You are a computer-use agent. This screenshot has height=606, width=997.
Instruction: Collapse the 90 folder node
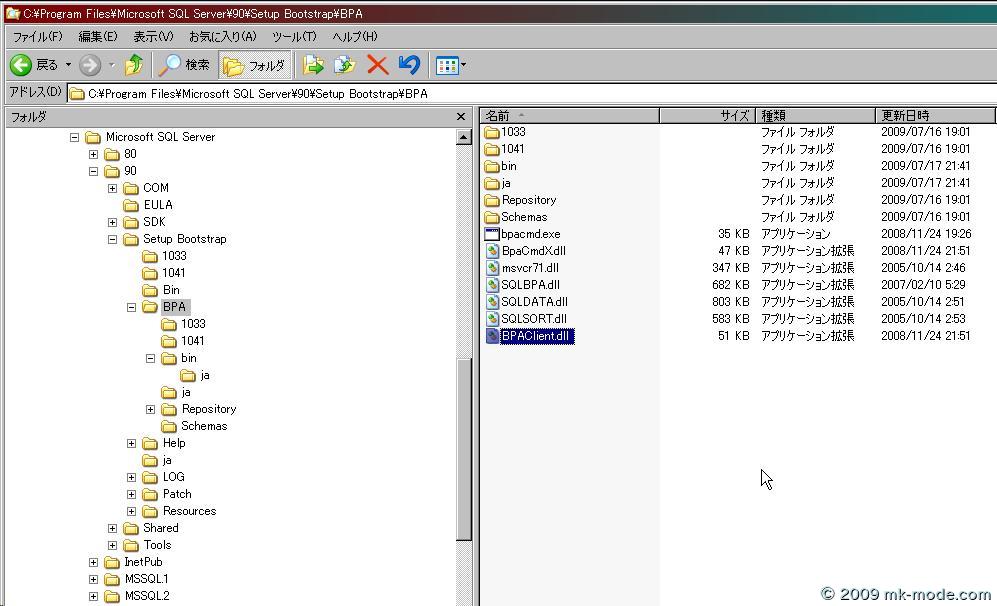tap(94, 171)
